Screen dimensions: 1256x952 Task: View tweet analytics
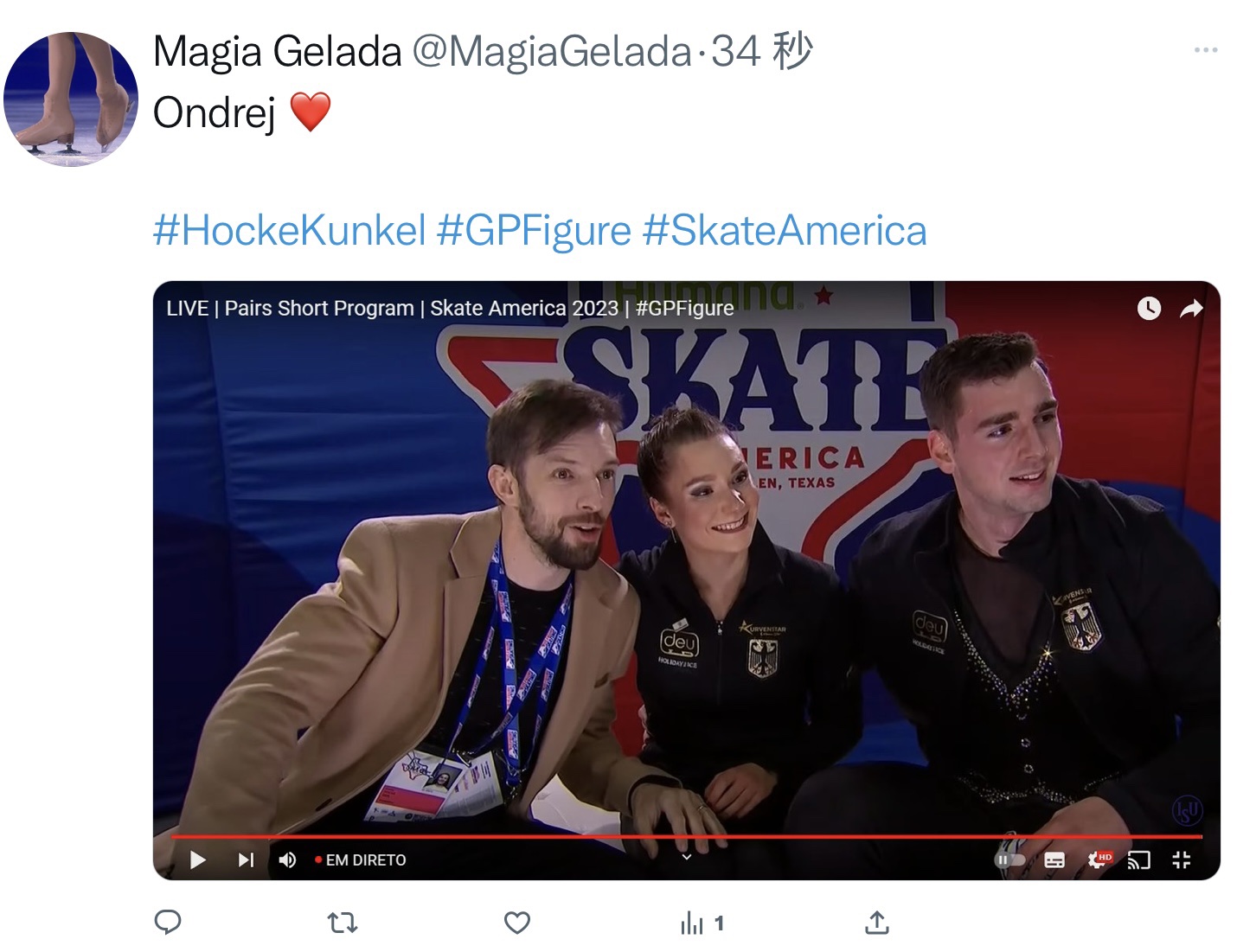click(x=702, y=923)
